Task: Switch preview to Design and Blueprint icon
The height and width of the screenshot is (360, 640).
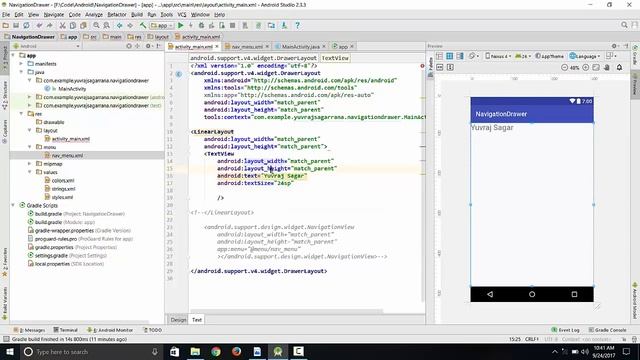Action: [460, 56]
